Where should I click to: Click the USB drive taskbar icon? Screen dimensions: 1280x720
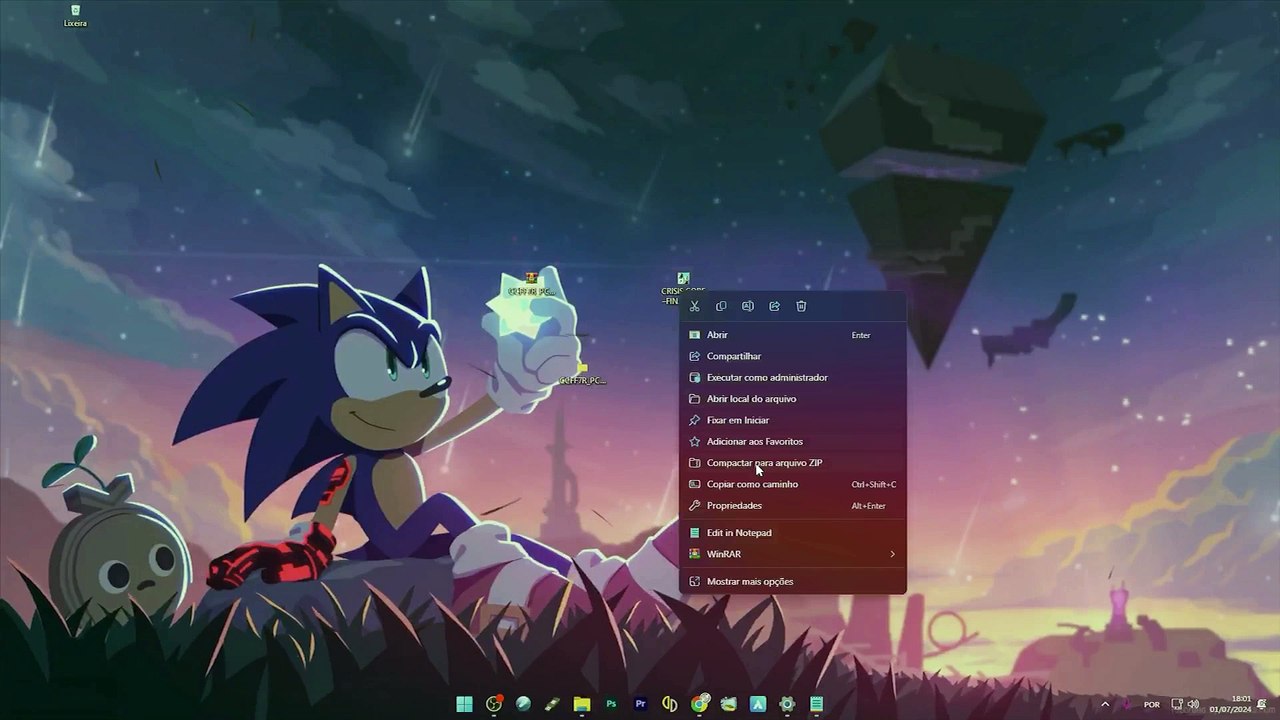tap(553, 704)
